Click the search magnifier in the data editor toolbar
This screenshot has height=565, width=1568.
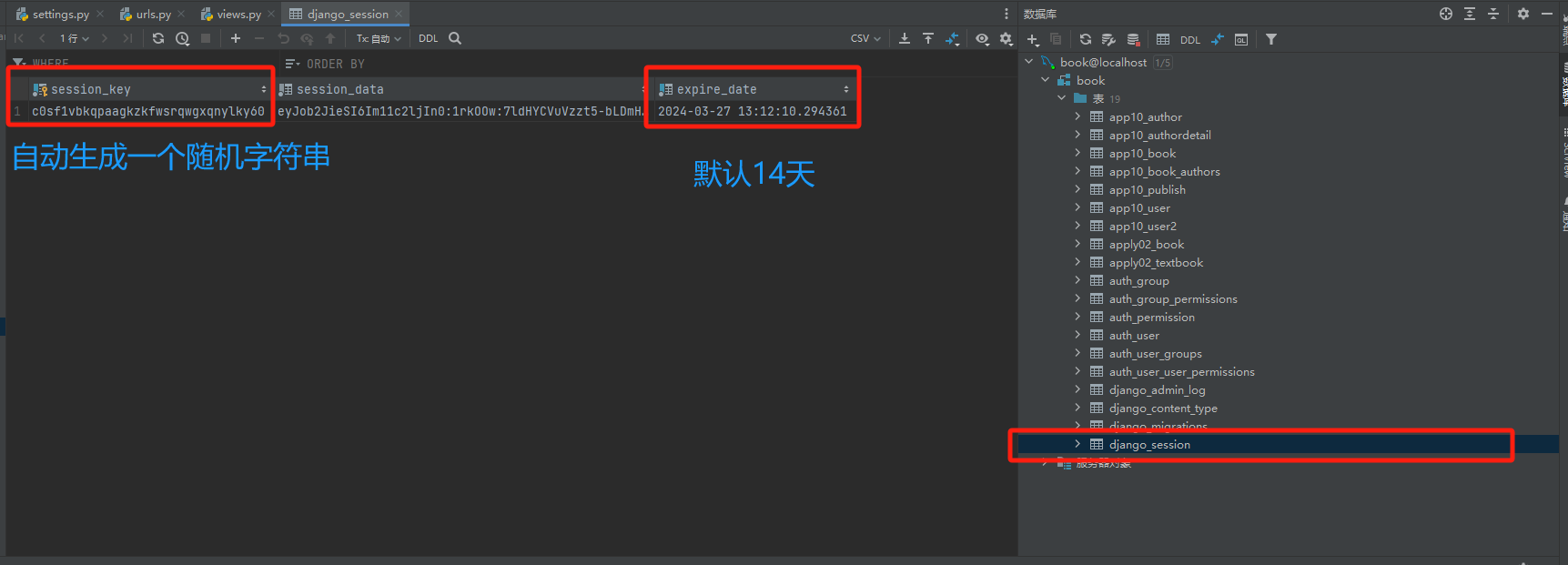pyautogui.click(x=455, y=38)
